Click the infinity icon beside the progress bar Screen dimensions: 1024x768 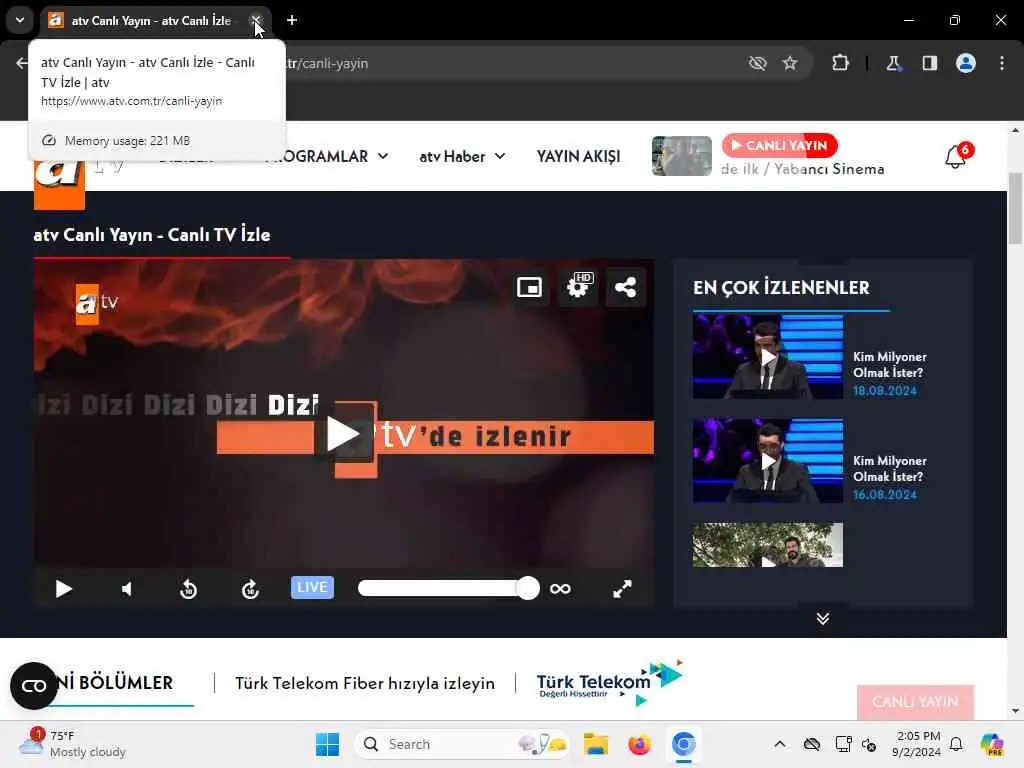coord(560,589)
